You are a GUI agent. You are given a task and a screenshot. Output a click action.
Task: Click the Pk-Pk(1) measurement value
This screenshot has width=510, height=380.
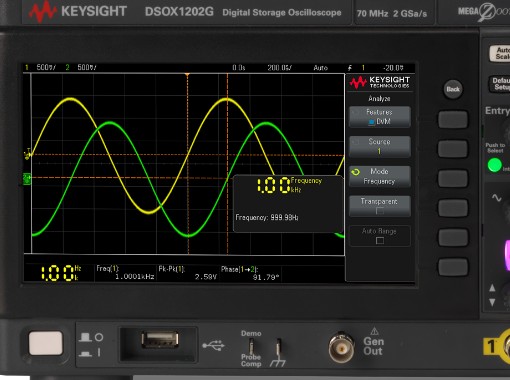pyautogui.click(x=206, y=277)
